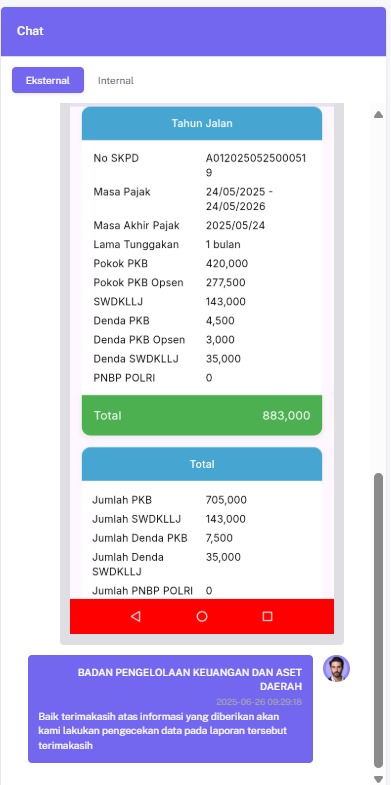391x785 pixels.
Task: Click the blue Total section header
Action: point(202,464)
